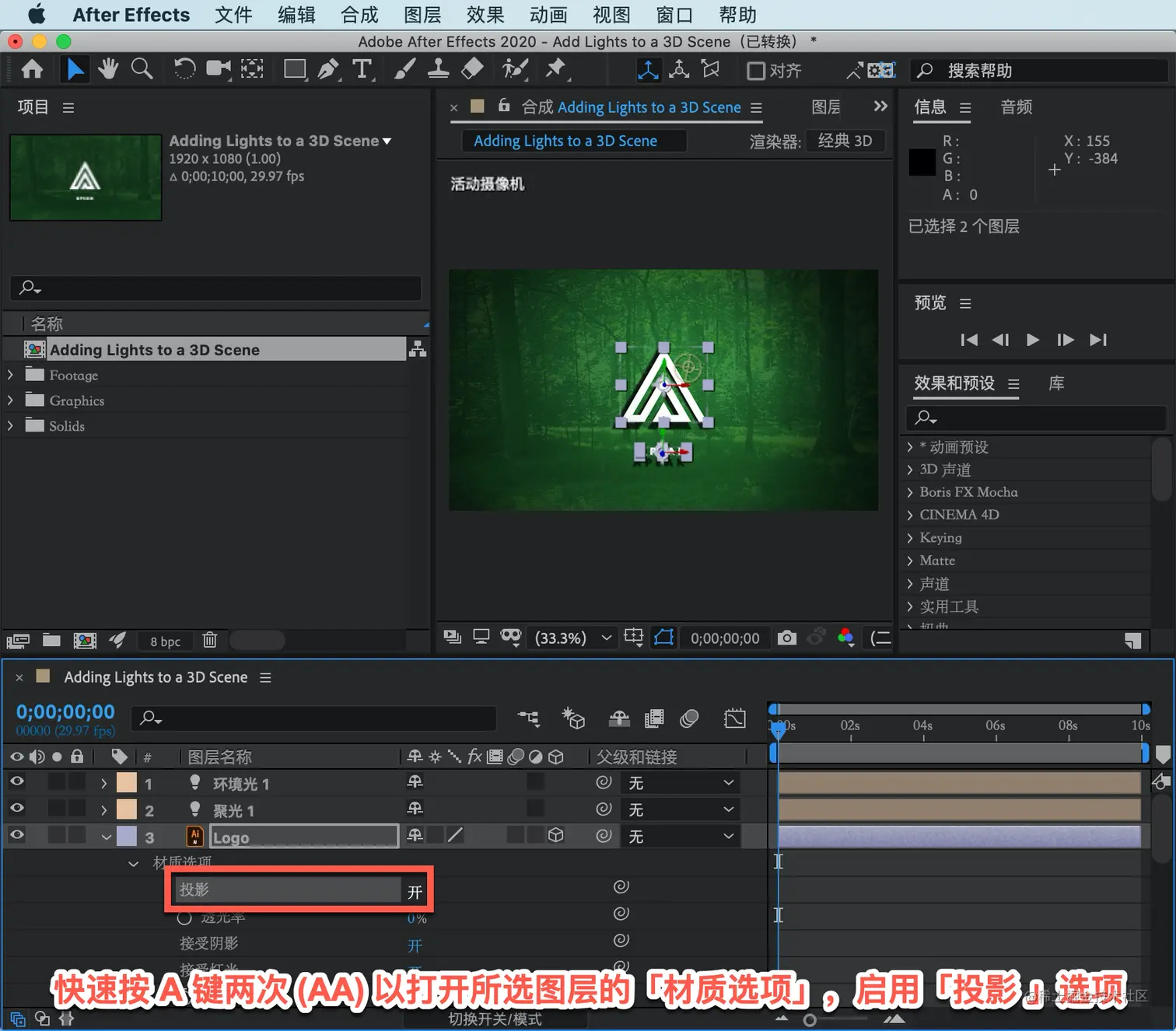Viewport: 1176px width, 1031px height.
Task: Select the Brush tool
Action: point(404,69)
